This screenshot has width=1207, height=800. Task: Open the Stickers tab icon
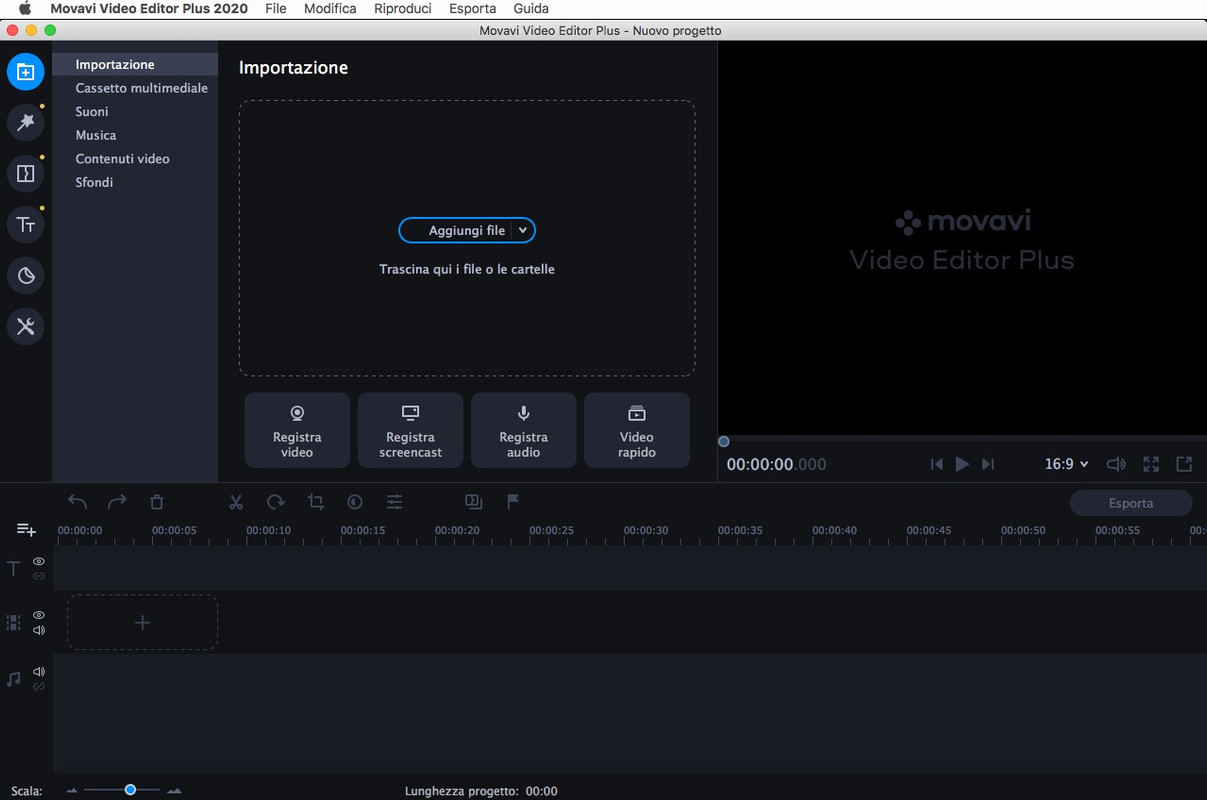pos(26,275)
